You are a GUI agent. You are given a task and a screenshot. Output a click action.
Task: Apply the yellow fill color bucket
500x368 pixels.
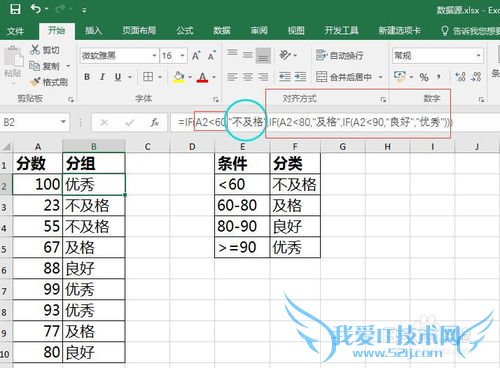(179, 77)
